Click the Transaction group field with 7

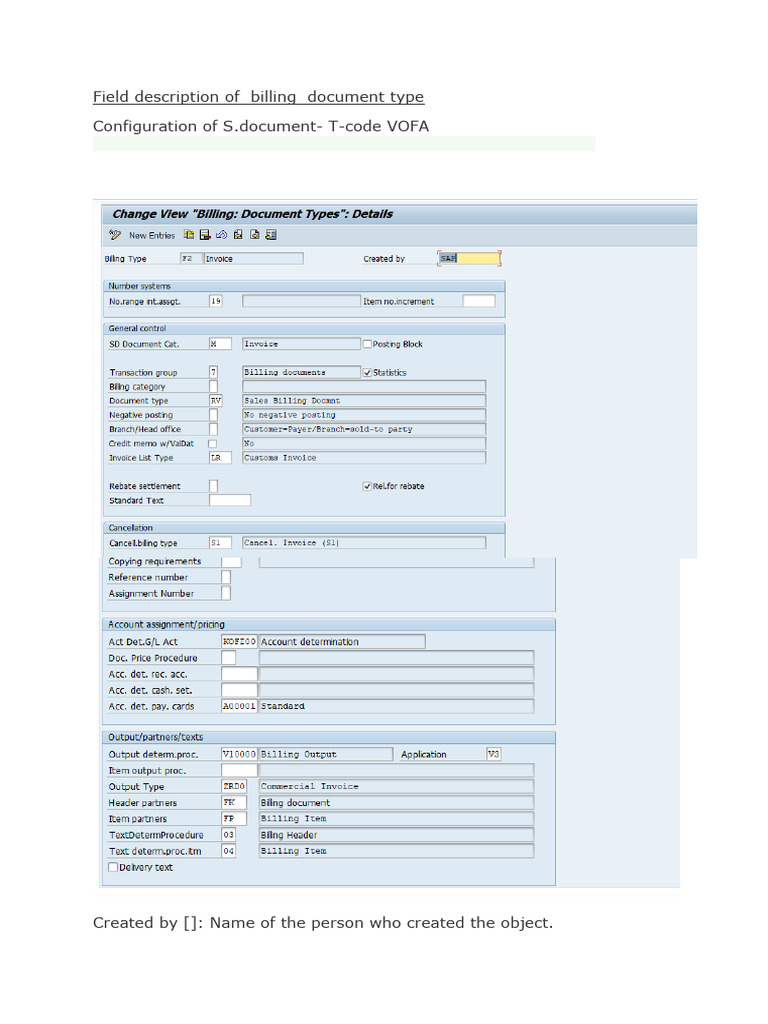(214, 372)
